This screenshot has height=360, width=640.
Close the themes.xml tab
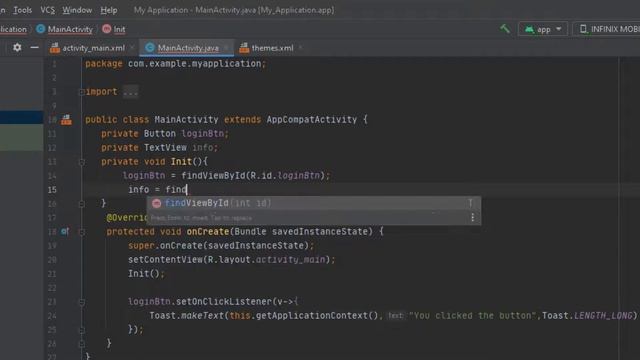(300, 48)
